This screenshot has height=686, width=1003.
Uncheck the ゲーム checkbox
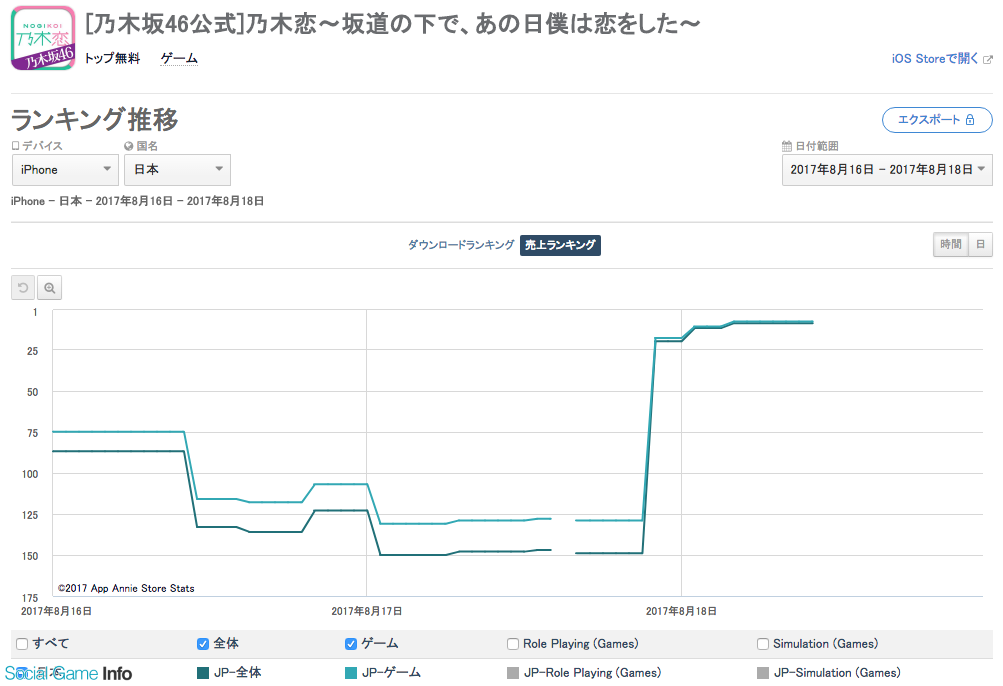351,644
